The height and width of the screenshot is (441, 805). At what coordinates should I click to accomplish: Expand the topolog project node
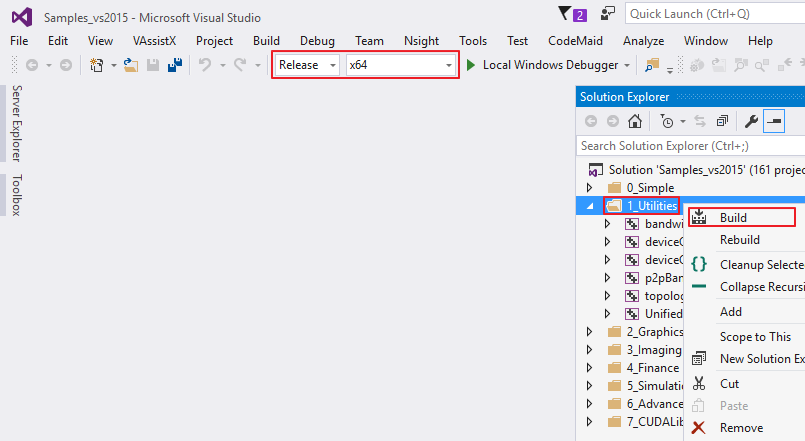coord(607,296)
